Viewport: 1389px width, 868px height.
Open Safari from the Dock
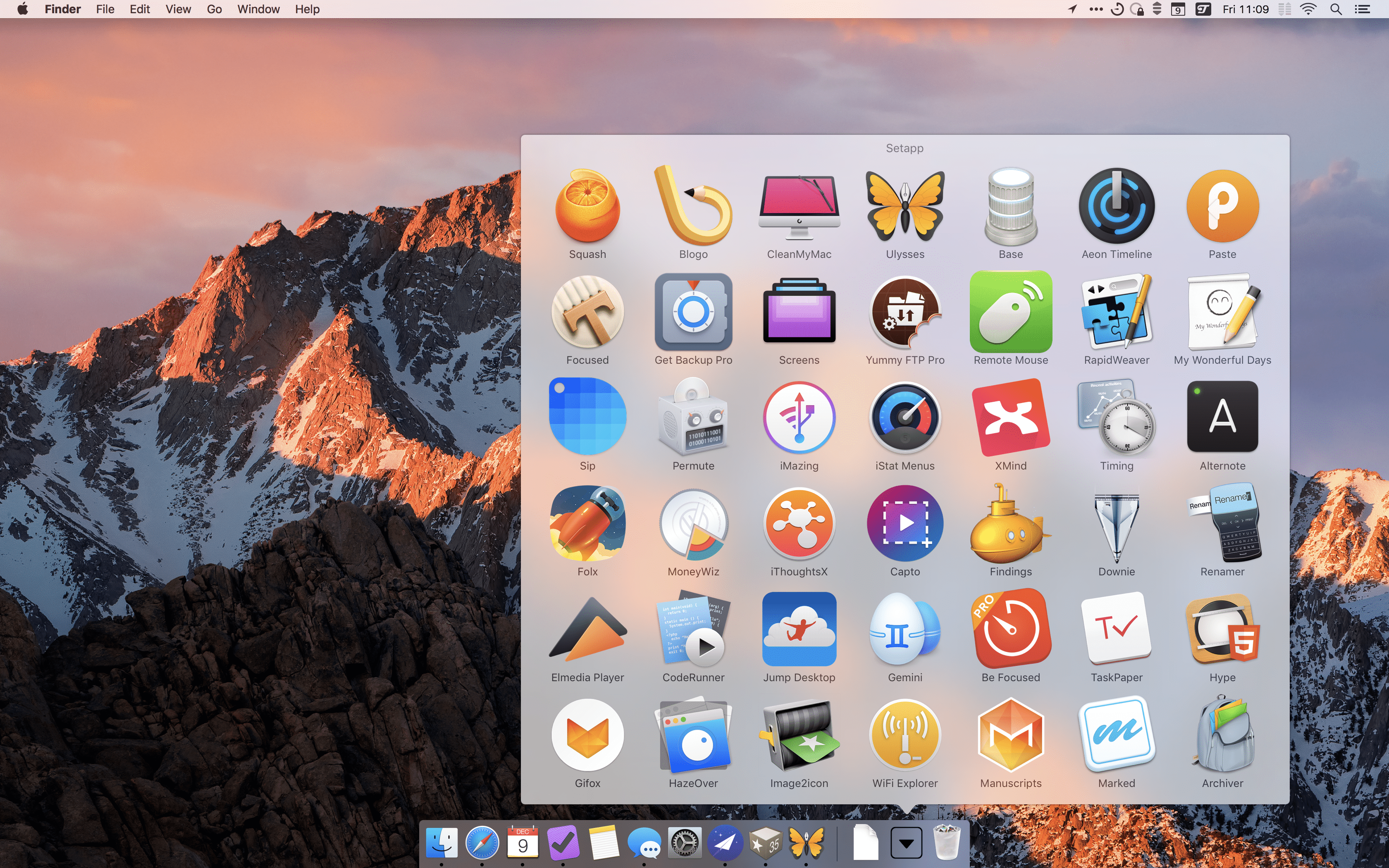(x=482, y=843)
